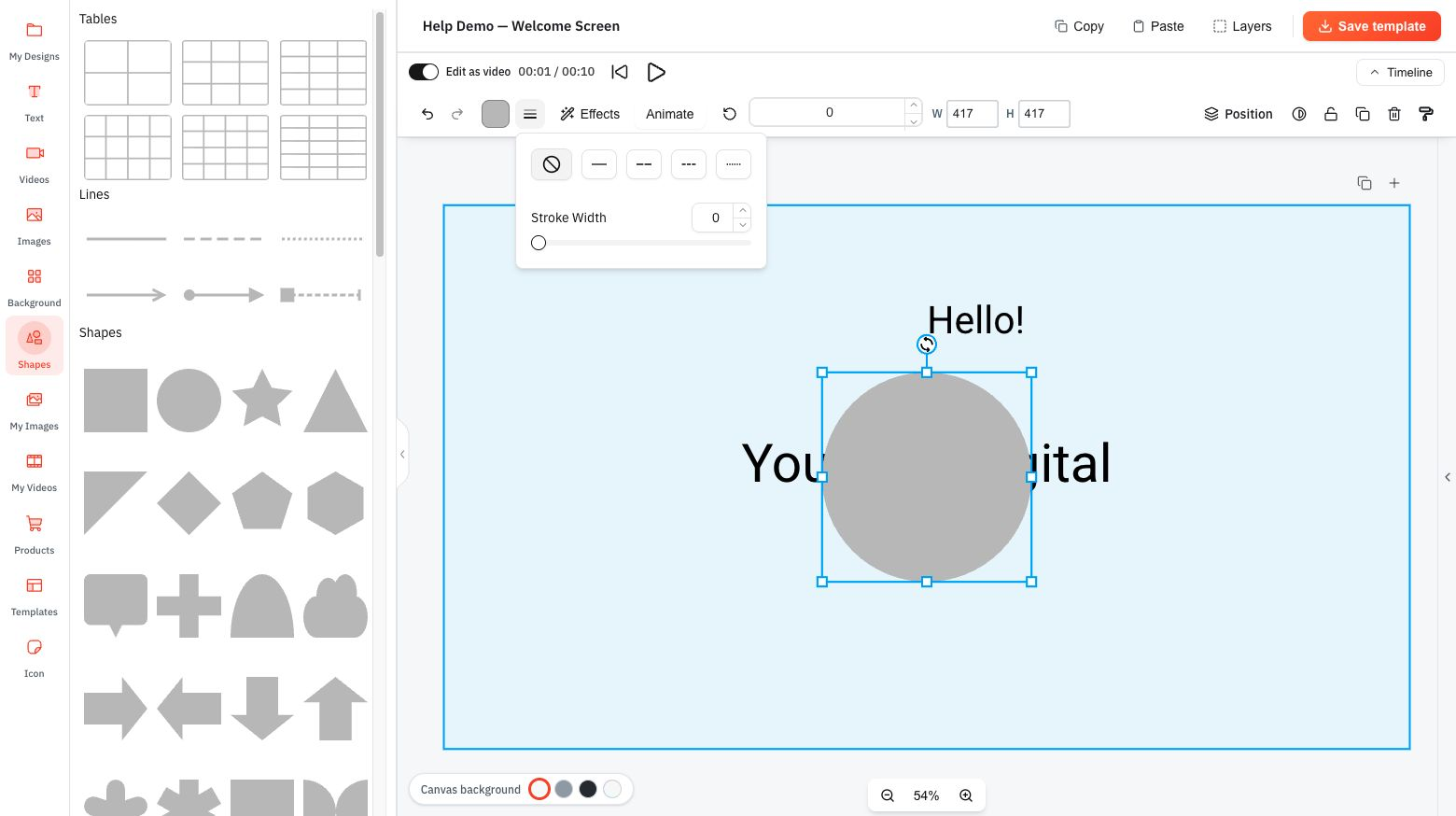Click the Stroke Width number field
The image size is (1456, 816).
714,218
